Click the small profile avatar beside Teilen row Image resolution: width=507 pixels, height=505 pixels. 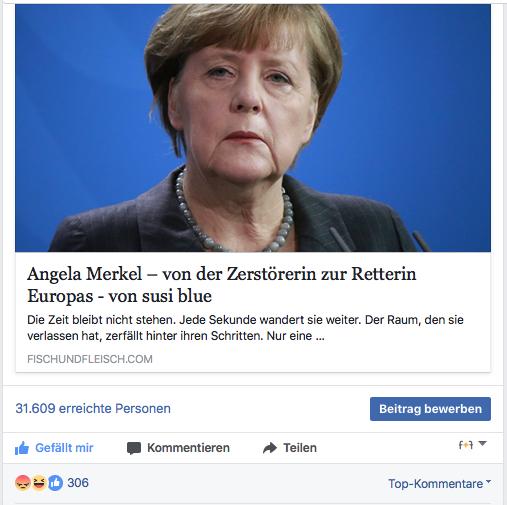coord(466,445)
